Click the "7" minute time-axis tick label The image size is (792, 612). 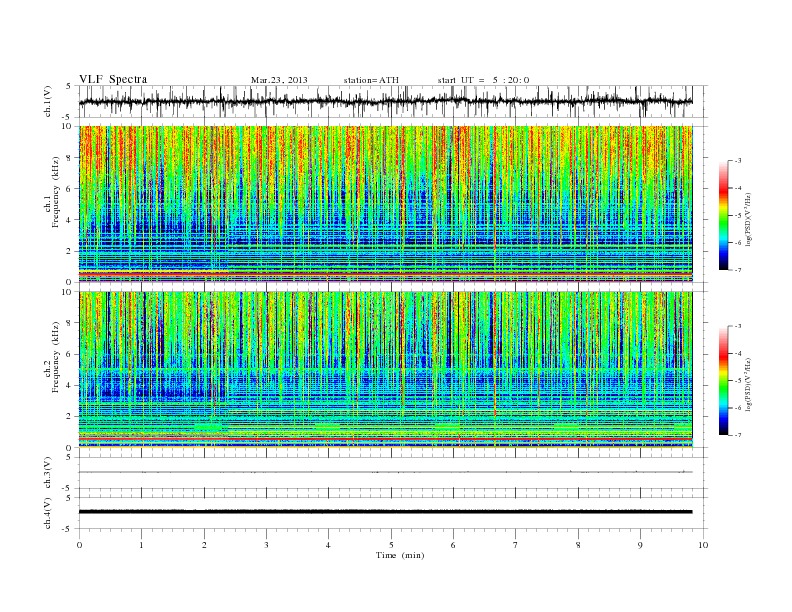coord(516,545)
